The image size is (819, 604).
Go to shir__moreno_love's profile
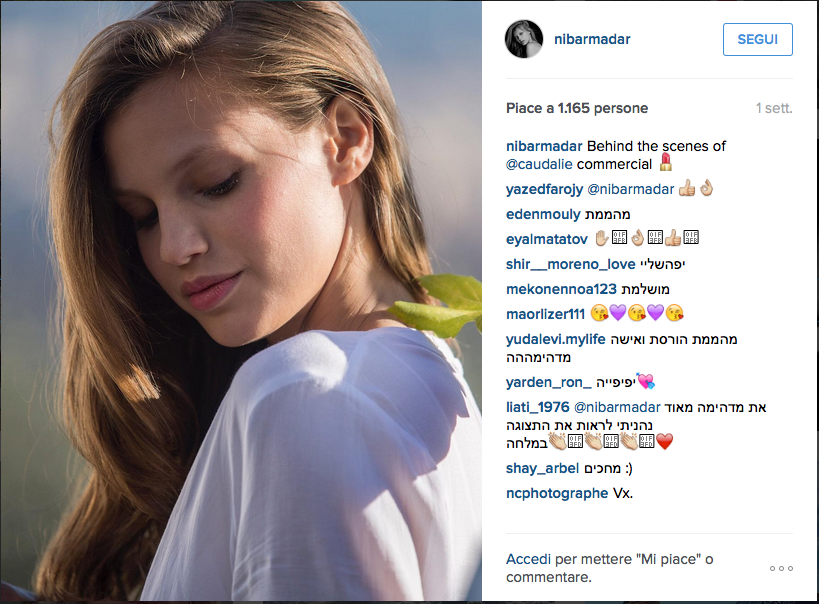tap(571, 264)
